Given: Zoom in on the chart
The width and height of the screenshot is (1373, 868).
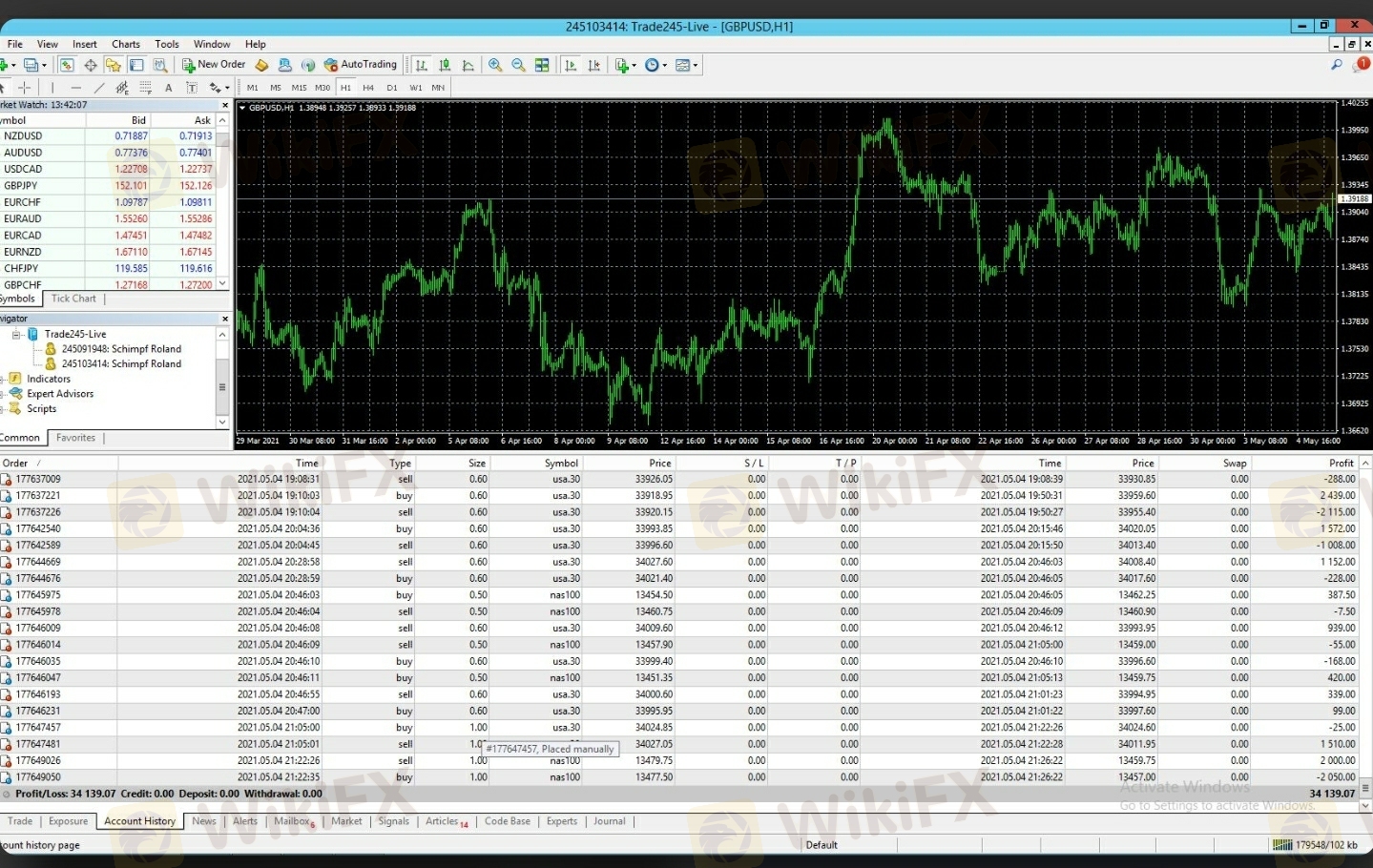Looking at the screenshot, I should coord(495,65).
